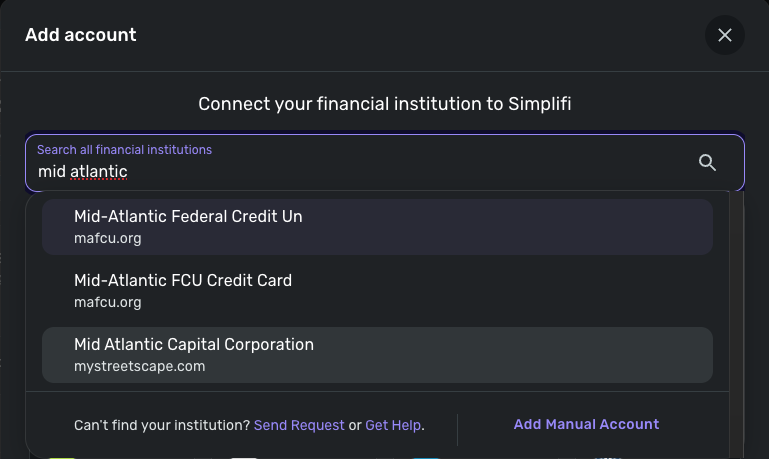Click the red-underlined word "atlantic" in search
769x459 pixels.
point(99,172)
